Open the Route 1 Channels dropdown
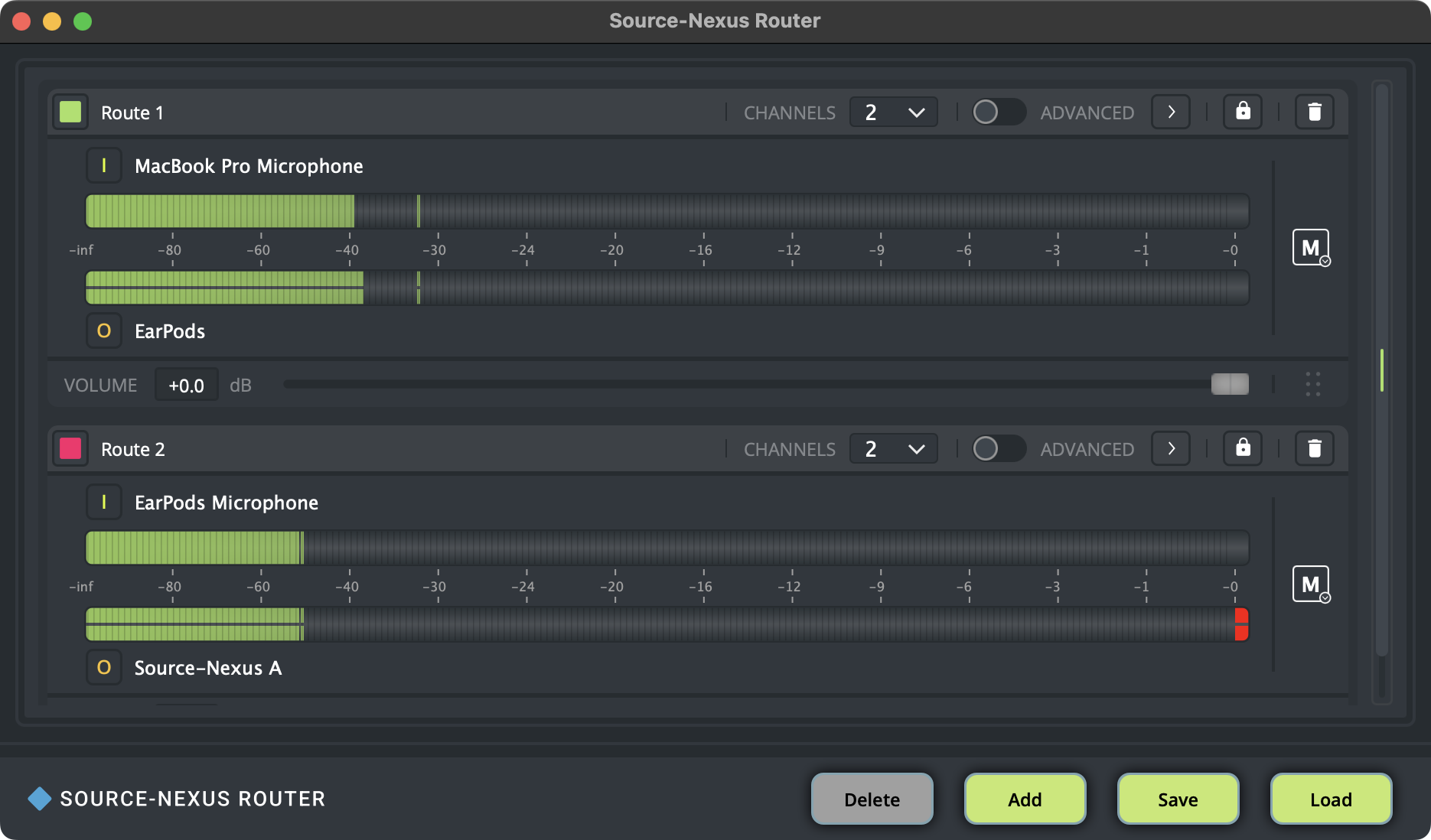 tap(893, 112)
